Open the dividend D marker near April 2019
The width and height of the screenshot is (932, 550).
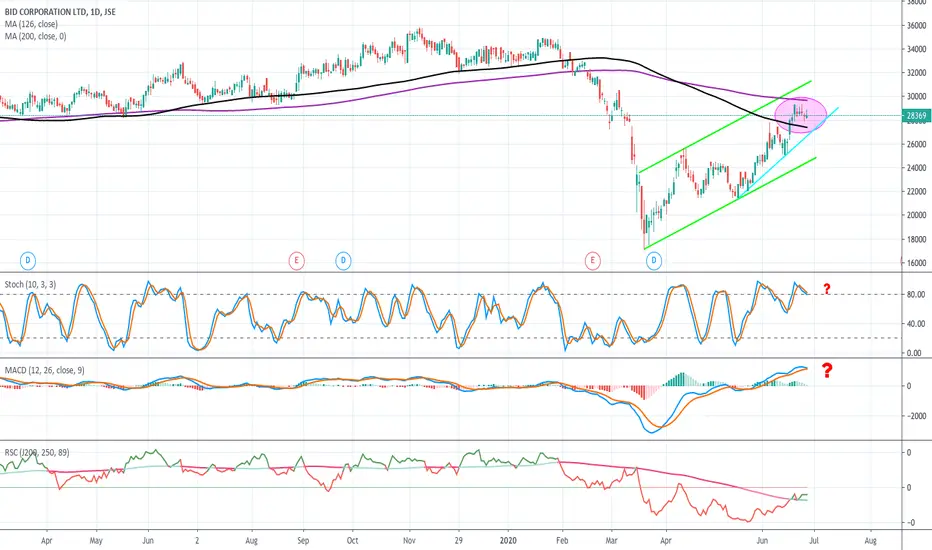click(x=27, y=260)
